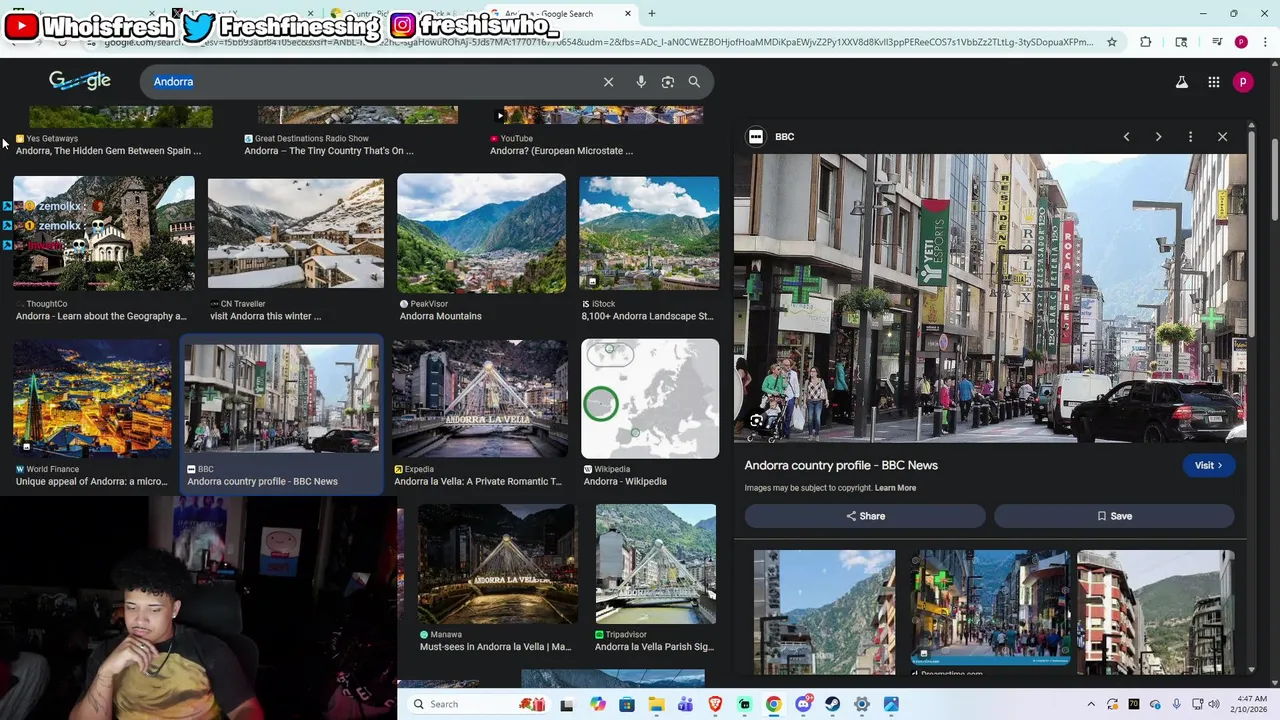Open Manawa Must-sees bridge thumbnail
Screen dimensions: 1280x720
click(x=498, y=564)
